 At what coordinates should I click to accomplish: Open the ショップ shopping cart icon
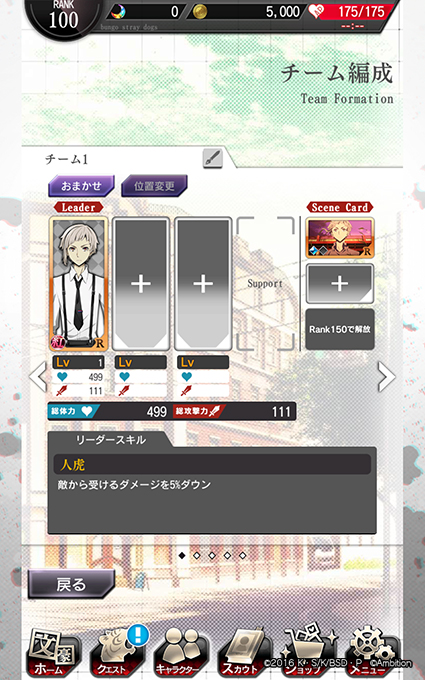coord(306,651)
